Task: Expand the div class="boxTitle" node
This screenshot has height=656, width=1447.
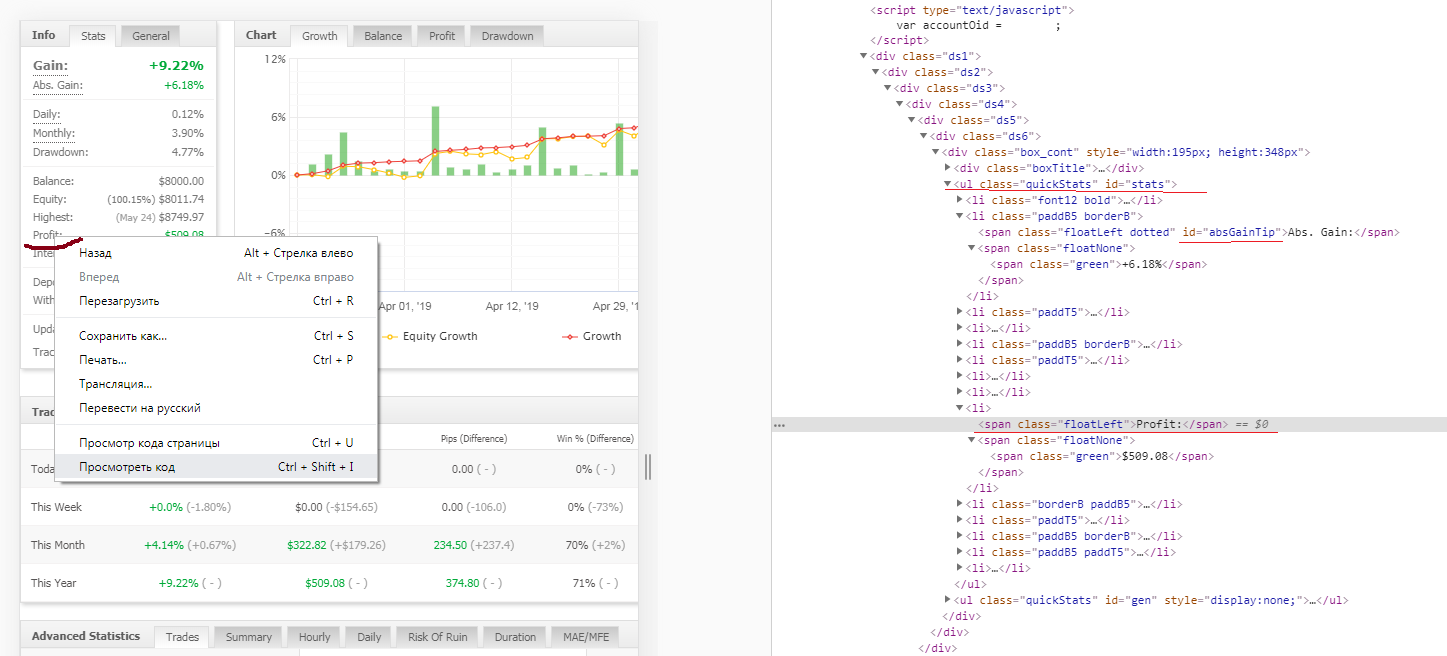Action: click(948, 168)
